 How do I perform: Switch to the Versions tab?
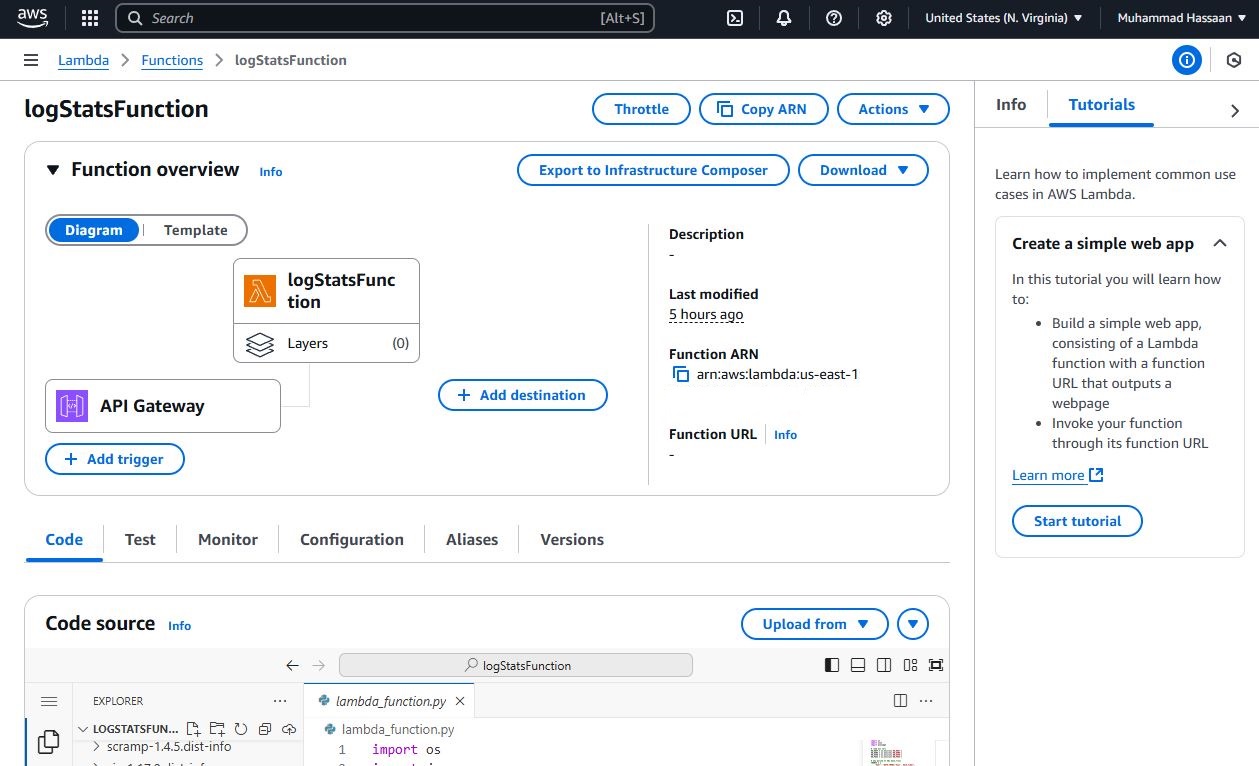coord(572,539)
